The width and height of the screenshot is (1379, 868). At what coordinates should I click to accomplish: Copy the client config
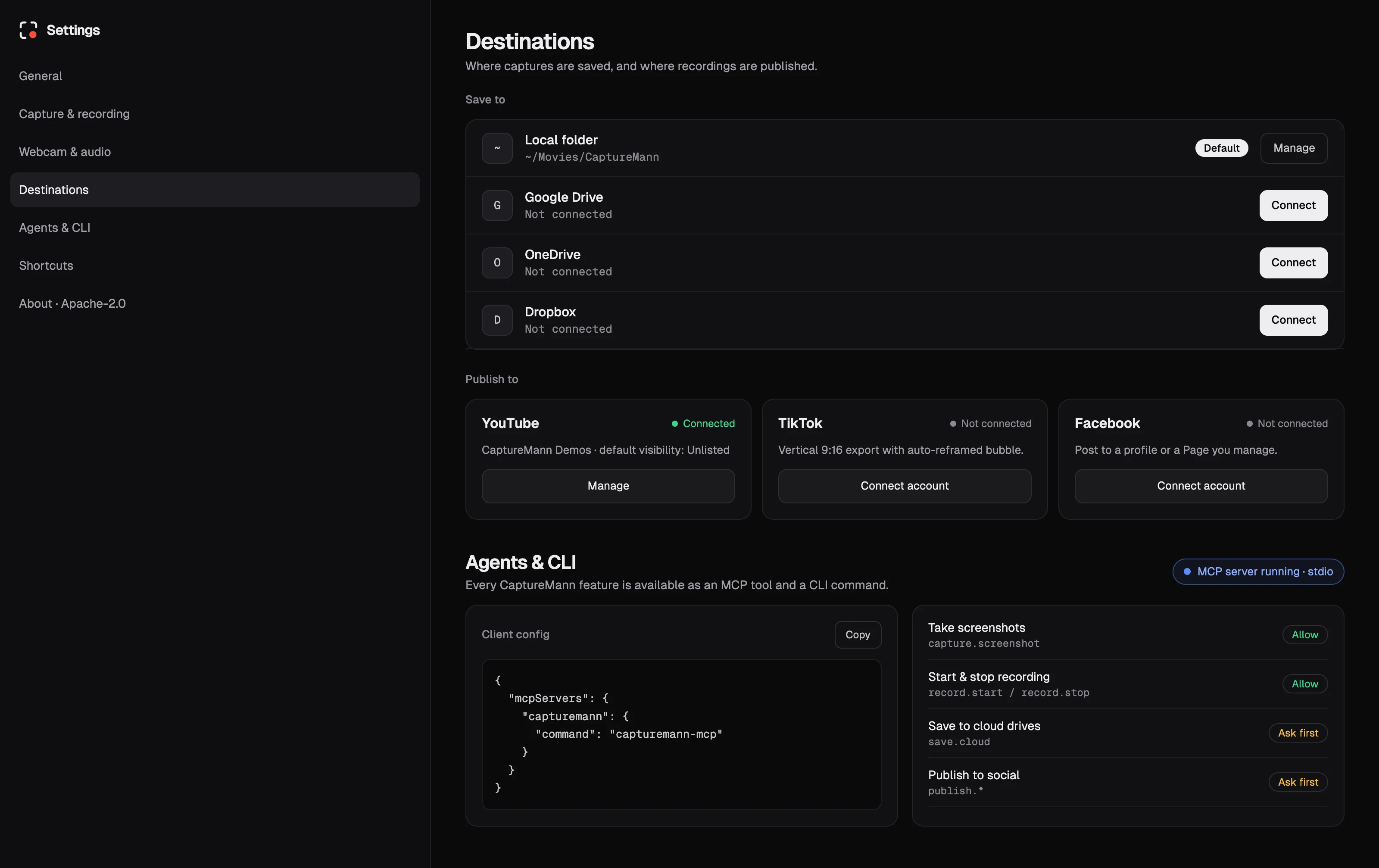click(857, 634)
